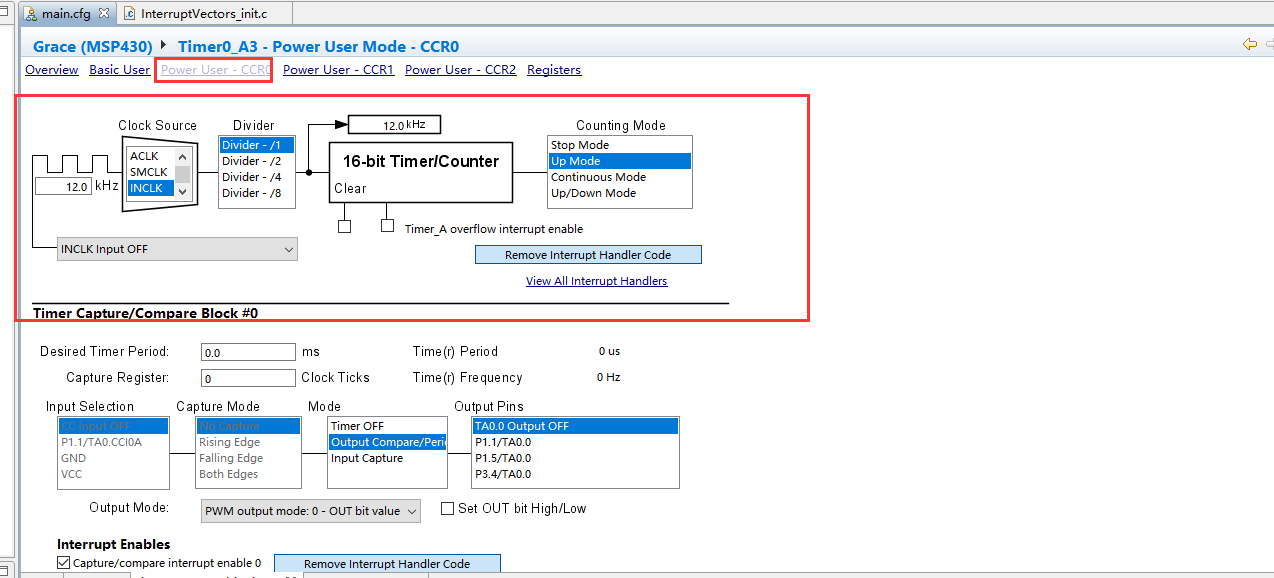Select ACLK clock source
1274x578 pixels.
[x=150, y=156]
